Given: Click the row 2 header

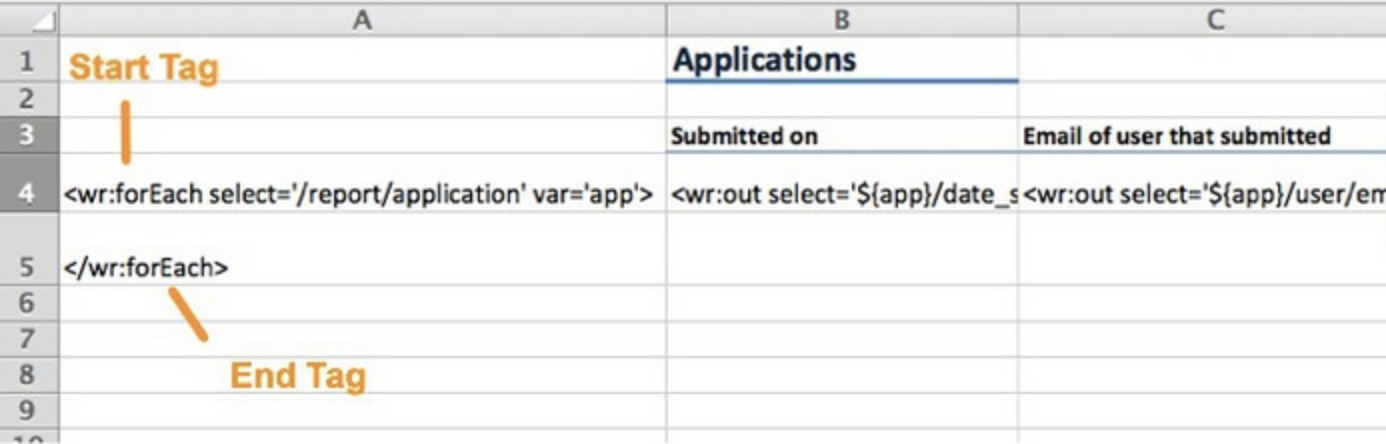Looking at the screenshot, I should coord(28,98).
